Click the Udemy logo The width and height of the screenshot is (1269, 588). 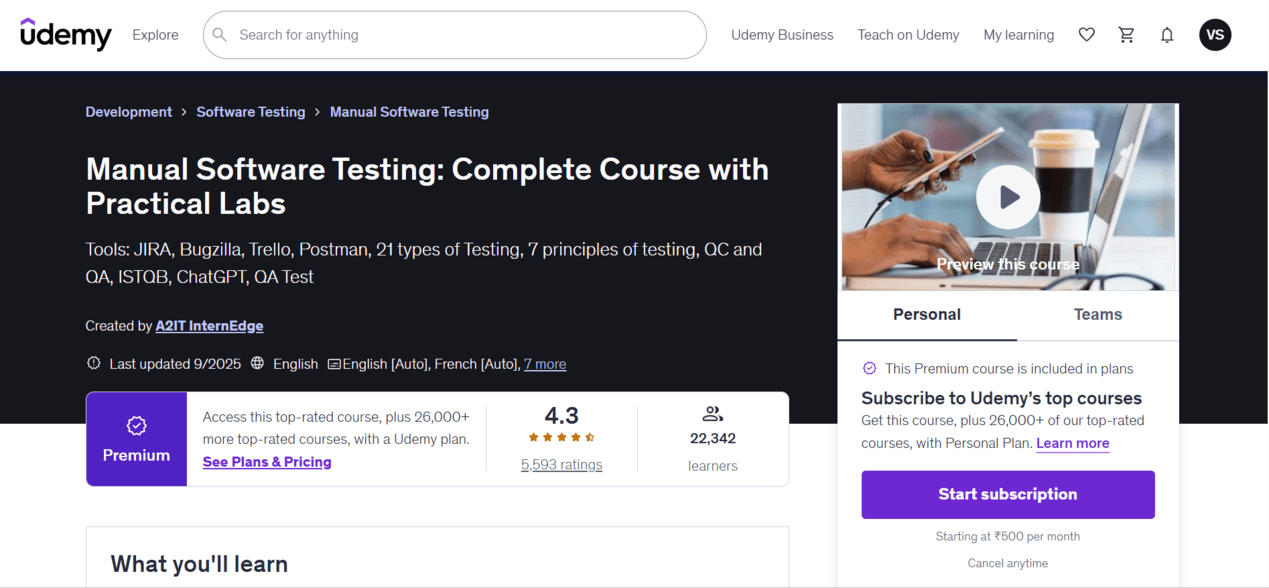pyautogui.click(x=64, y=34)
